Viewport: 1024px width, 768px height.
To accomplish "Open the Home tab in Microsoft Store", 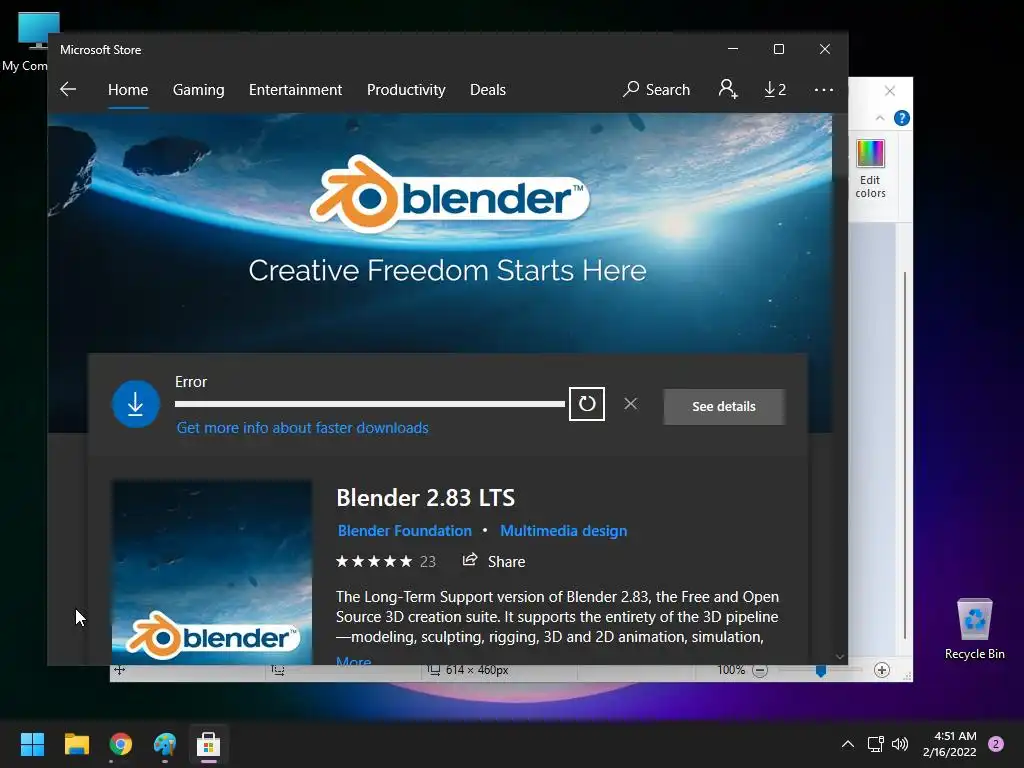I will (128, 89).
